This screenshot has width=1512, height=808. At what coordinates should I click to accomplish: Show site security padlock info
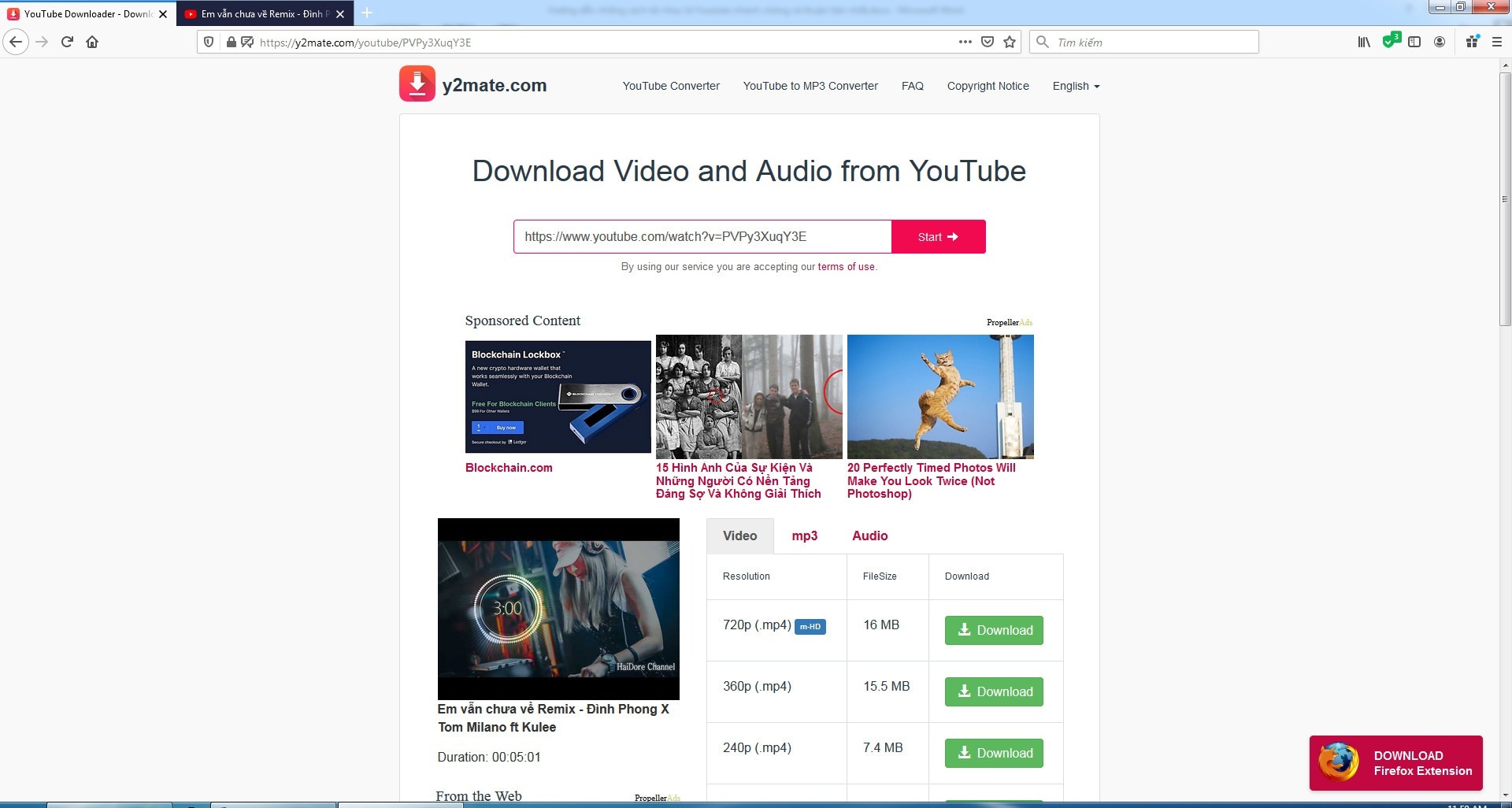coord(231,42)
